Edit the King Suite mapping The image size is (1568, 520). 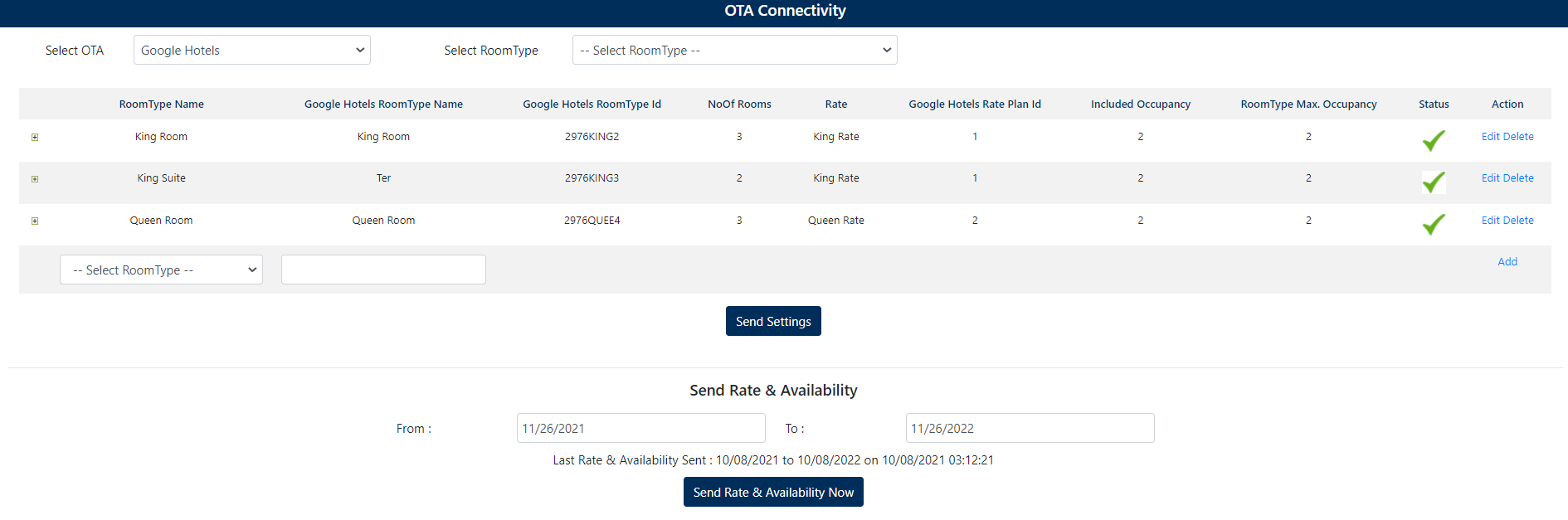pyautogui.click(x=1490, y=178)
